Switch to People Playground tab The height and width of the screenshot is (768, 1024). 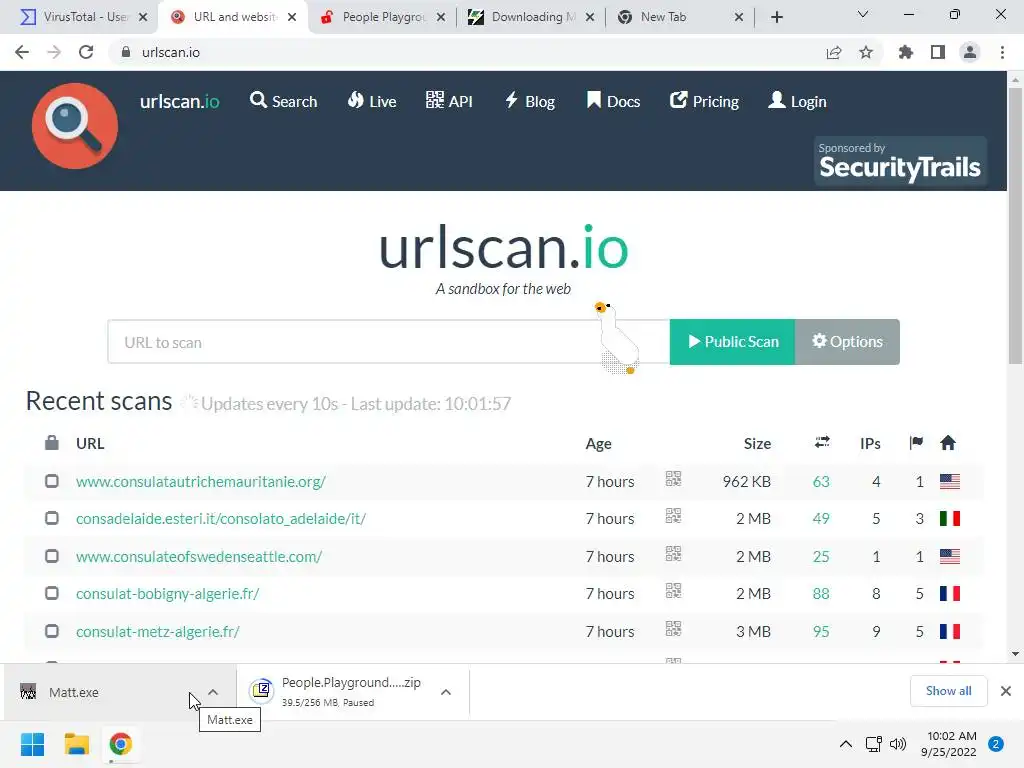pos(384,17)
